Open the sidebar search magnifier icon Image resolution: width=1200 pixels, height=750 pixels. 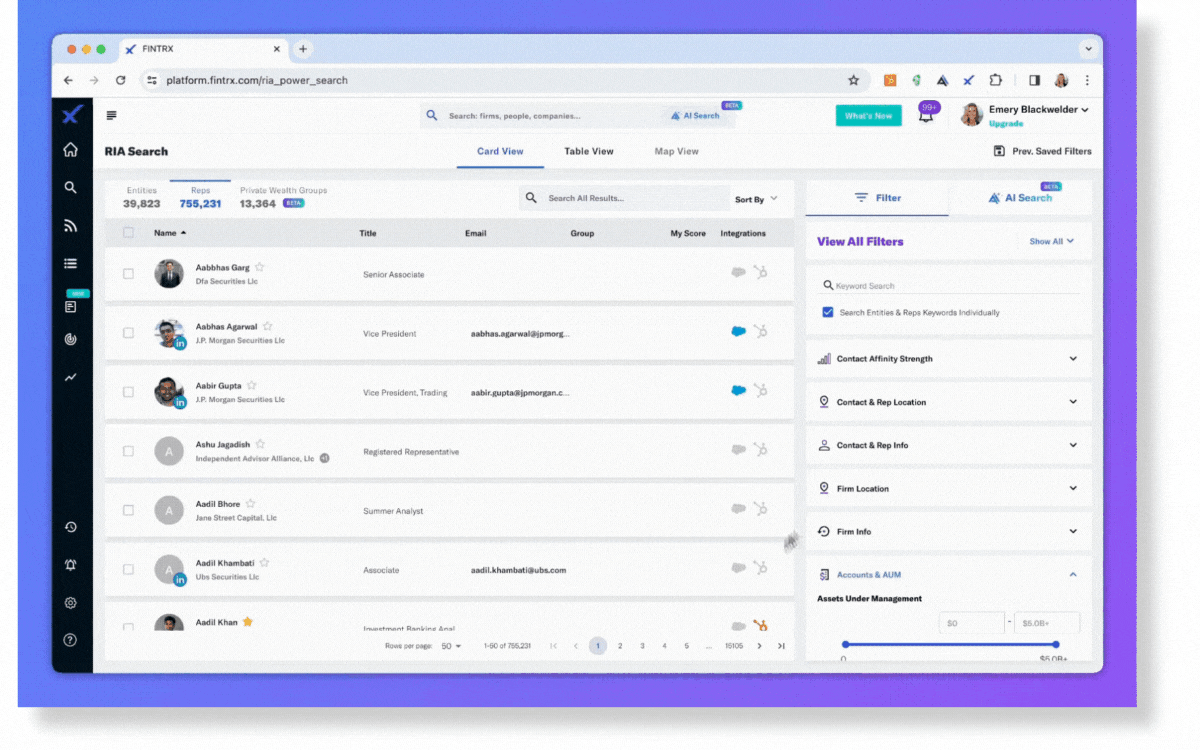[70, 187]
